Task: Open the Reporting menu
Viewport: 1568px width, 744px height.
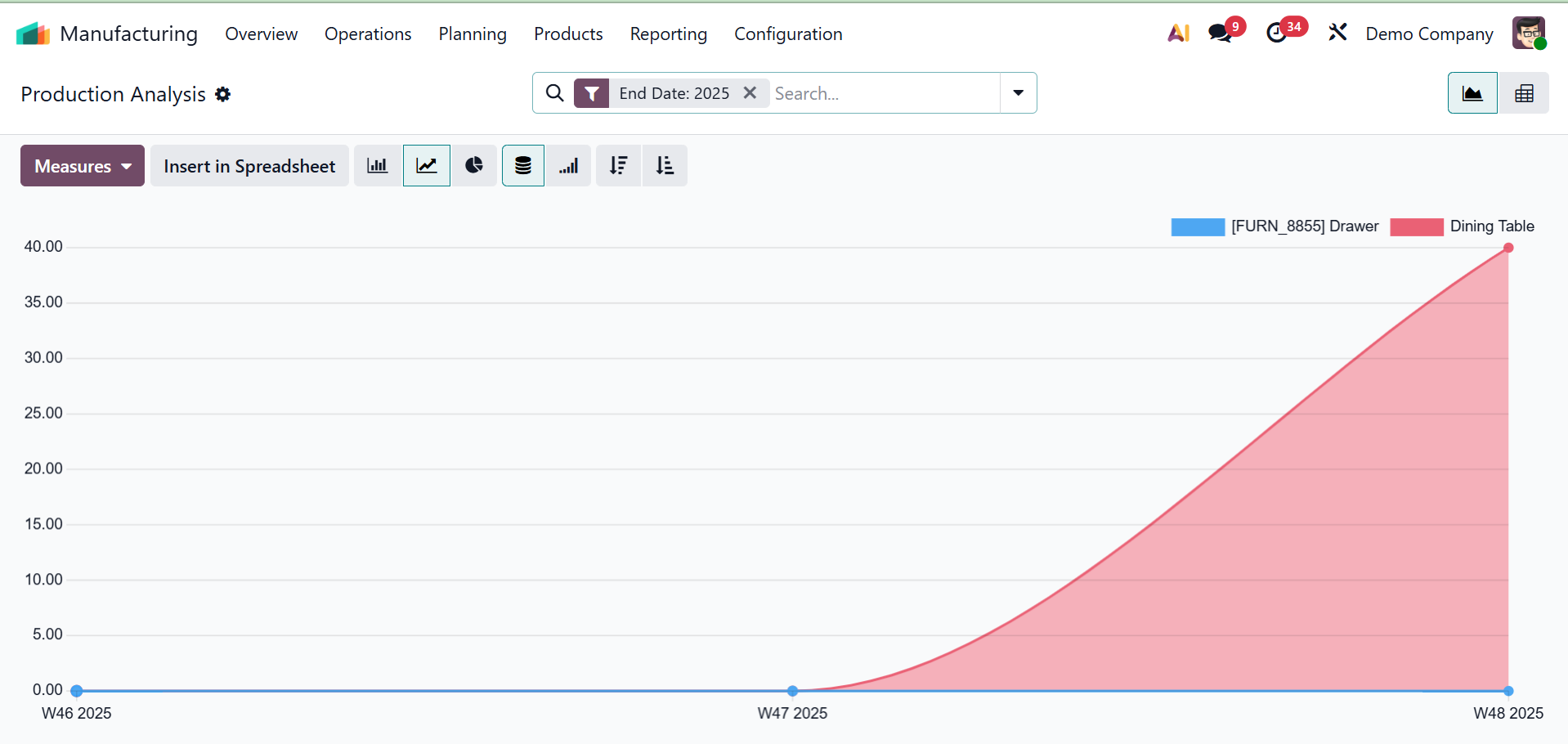Action: point(668,34)
